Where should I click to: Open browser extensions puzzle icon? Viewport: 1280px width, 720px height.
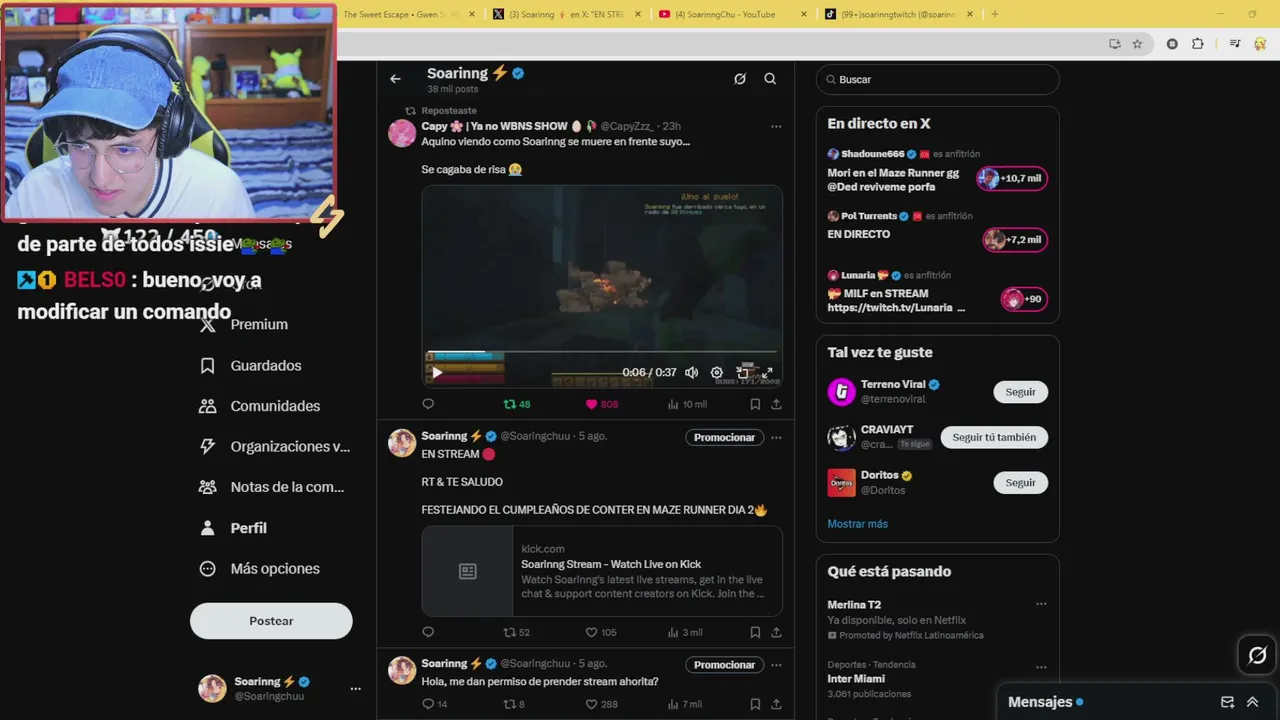tap(1198, 44)
